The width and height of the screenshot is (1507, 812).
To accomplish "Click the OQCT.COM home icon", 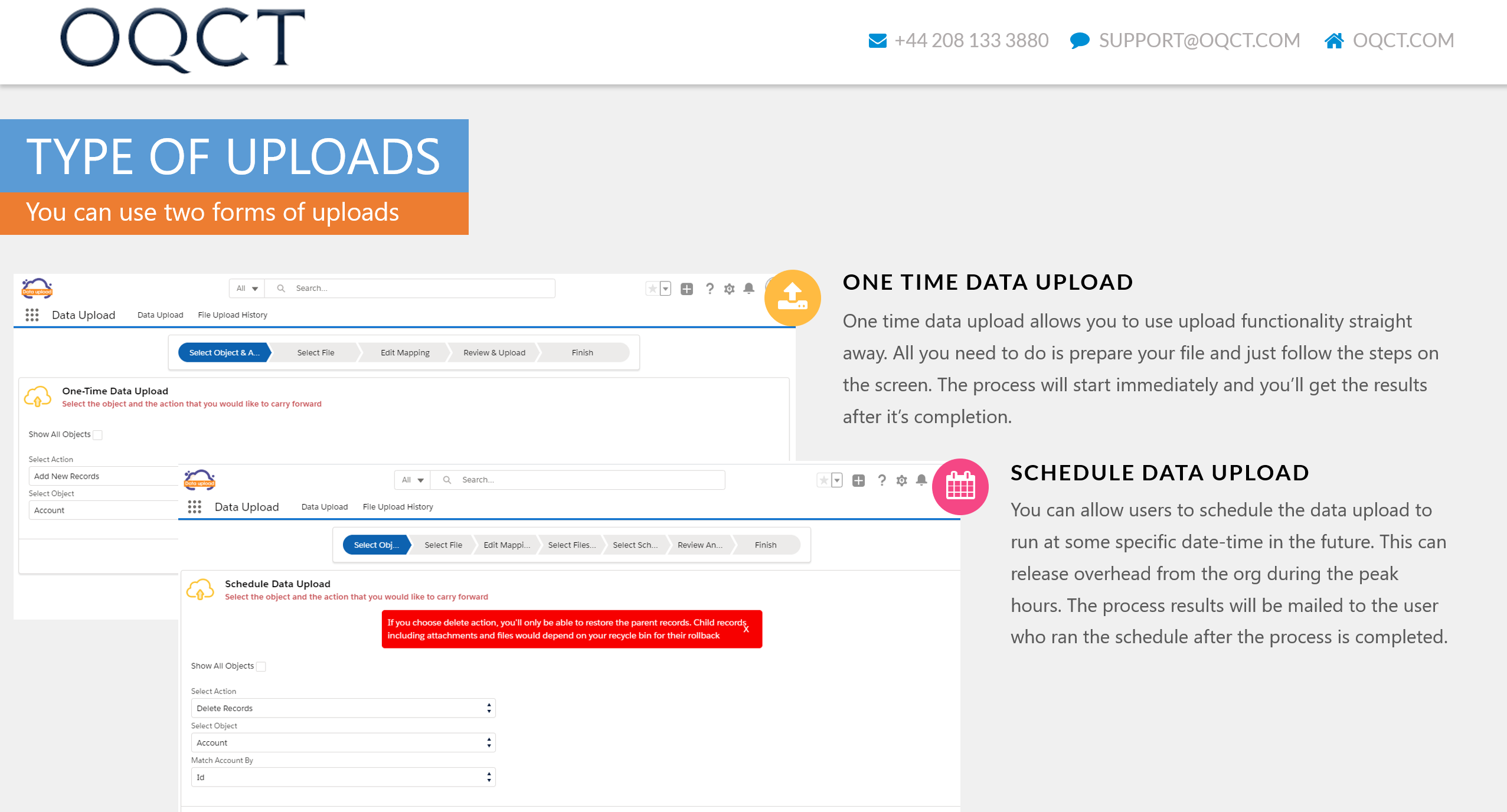I will click(x=1333, y=41).
